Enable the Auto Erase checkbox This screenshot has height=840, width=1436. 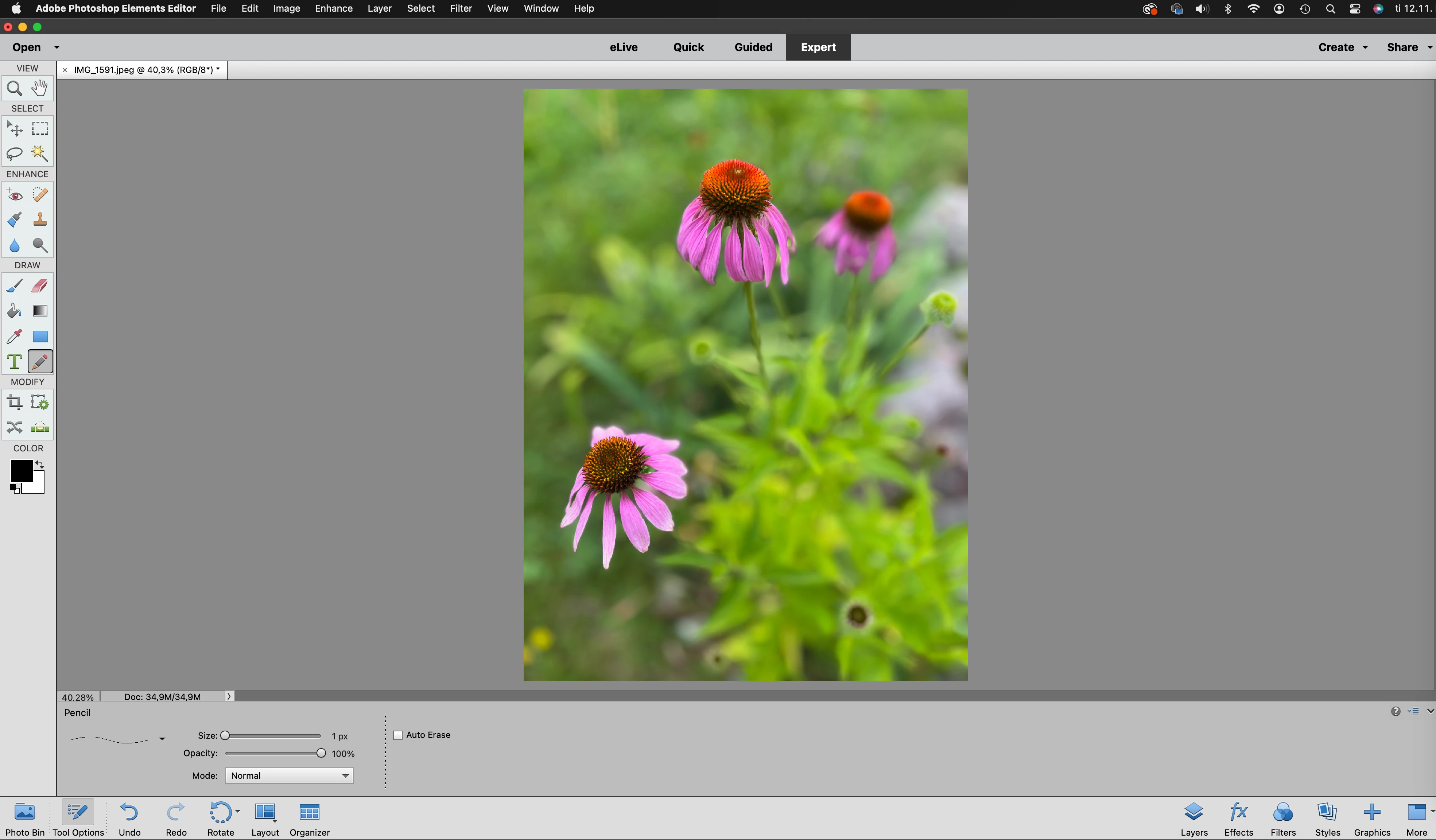coord(398,735)
